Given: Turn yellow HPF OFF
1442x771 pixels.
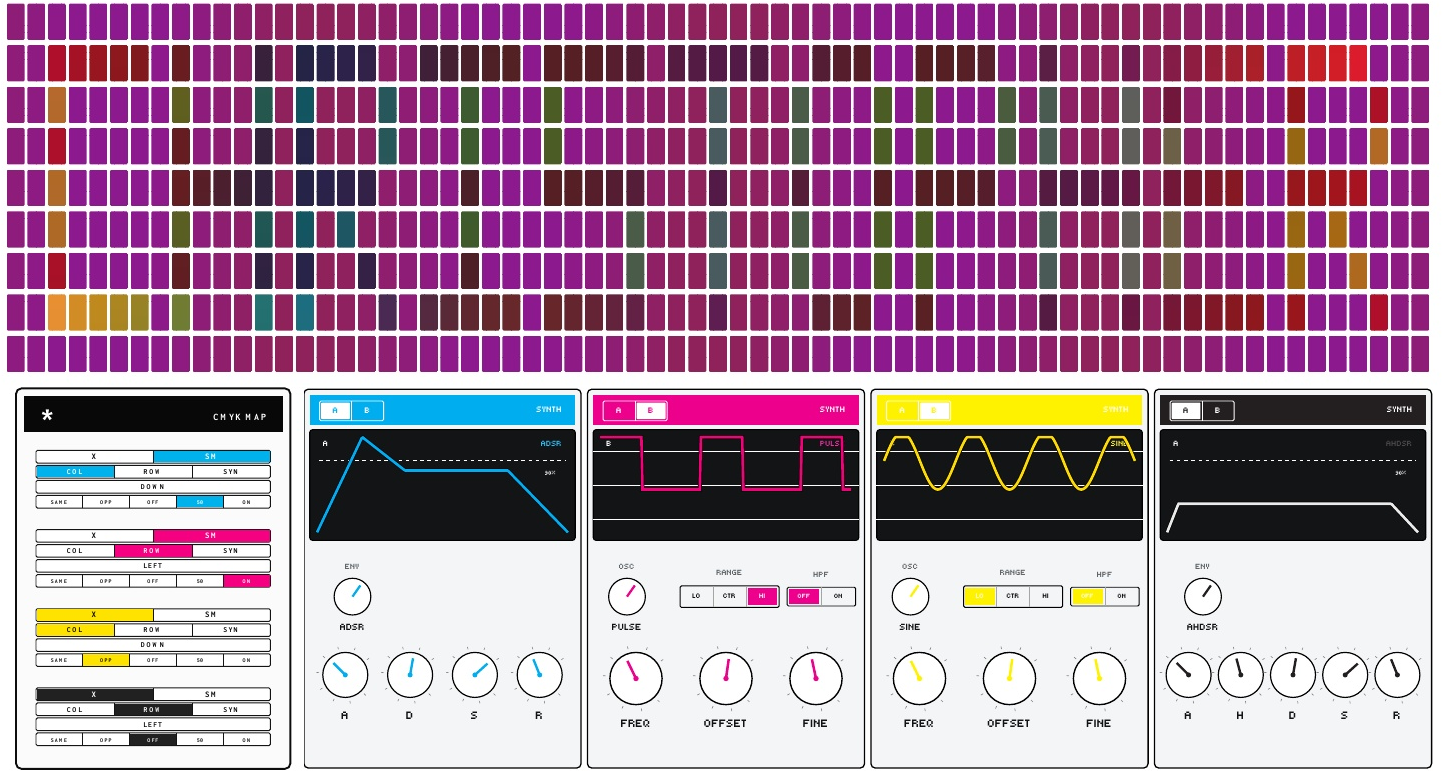Looking at the screenshot, I should (1088, 596).
